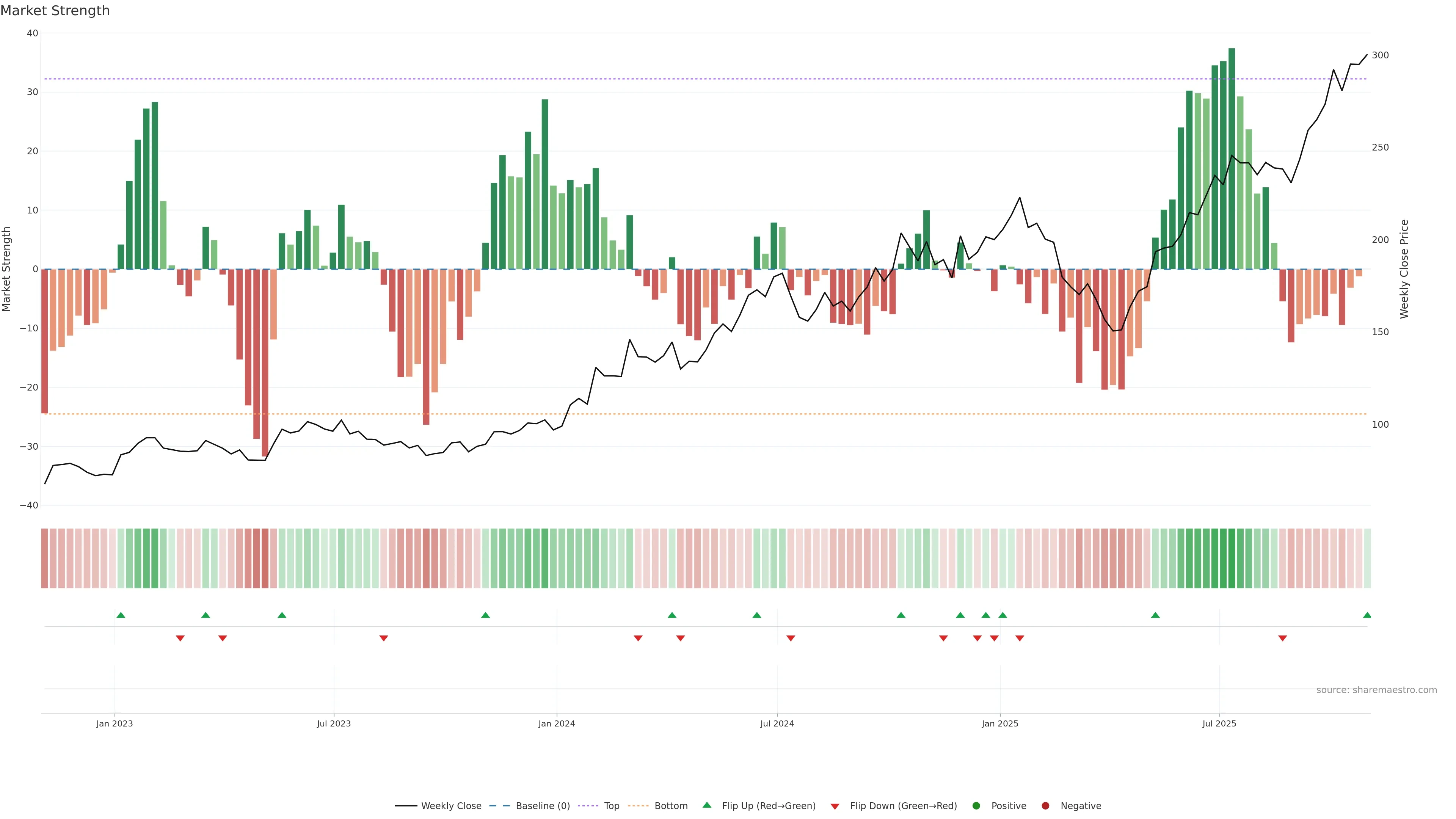The height and width of the screenshot is (819, 1456).
Task: Click the Bottom legend line swatch
Action: coord(638,806)
